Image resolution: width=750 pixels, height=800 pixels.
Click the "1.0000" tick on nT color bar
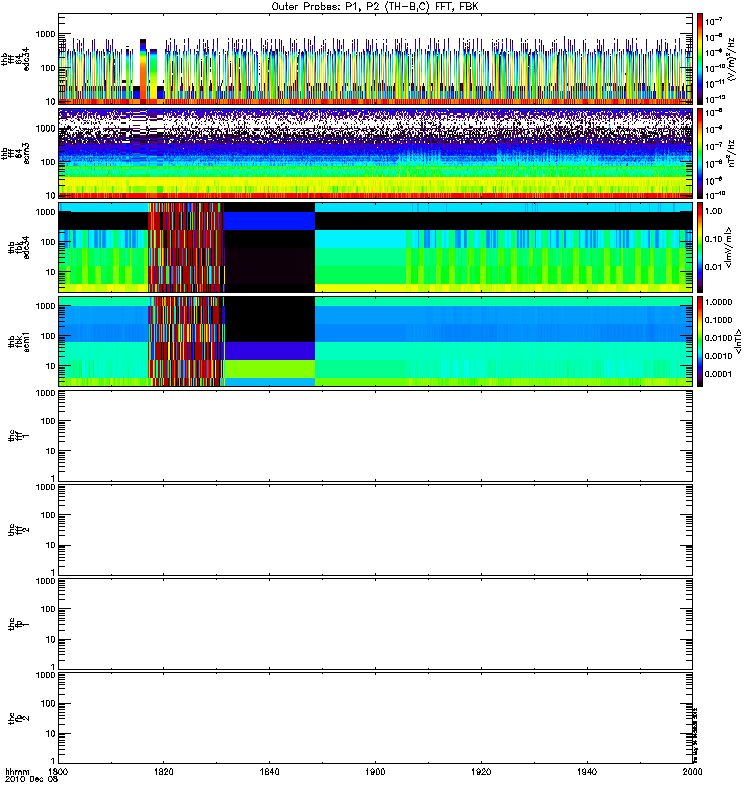click(718, 302)
